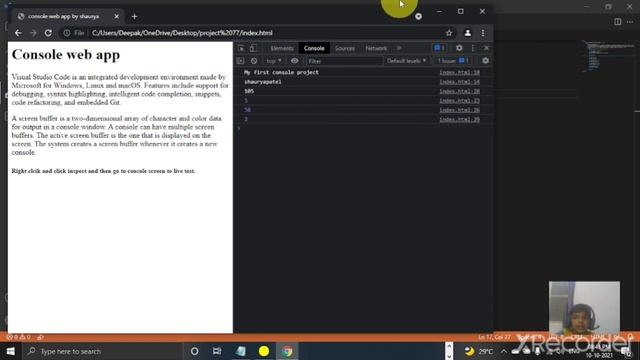Screen dimensions: 640x360
Task: Open the weather widget showing 29°C
Action: [x=479, y=351]
